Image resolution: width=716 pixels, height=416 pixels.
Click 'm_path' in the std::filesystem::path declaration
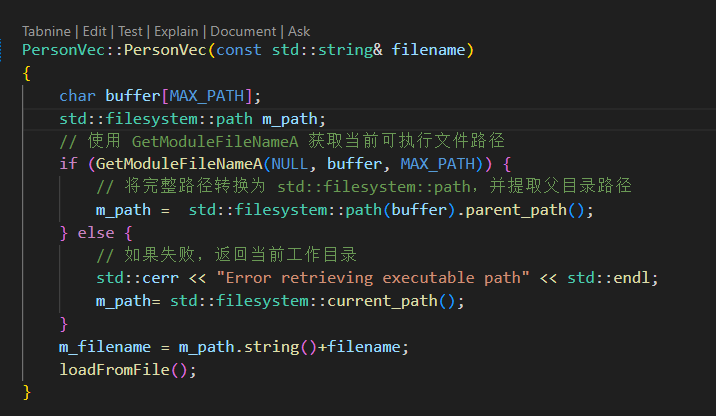click(290, 119)
